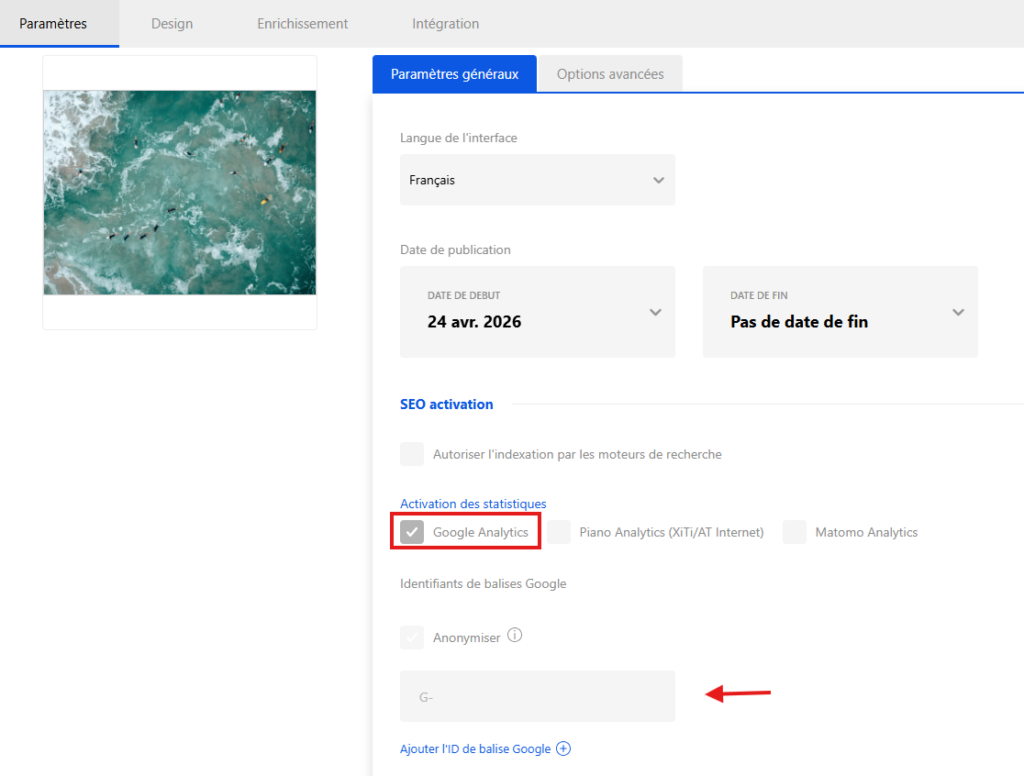Click the Activation des statistiques label
The height and width of the screenshot is (776, 1024).
[473, 503]
